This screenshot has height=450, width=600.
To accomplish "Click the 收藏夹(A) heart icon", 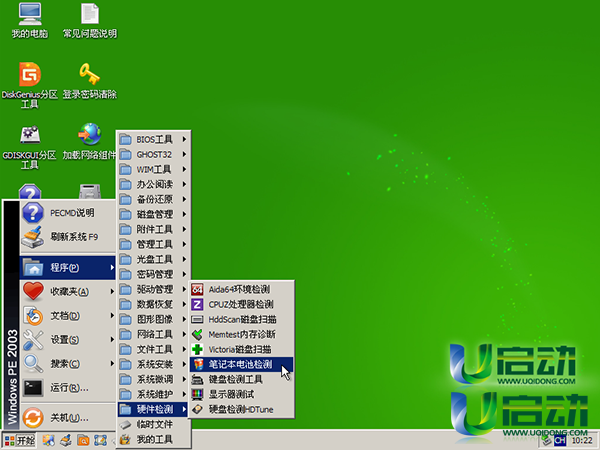I will coord(33,292).
